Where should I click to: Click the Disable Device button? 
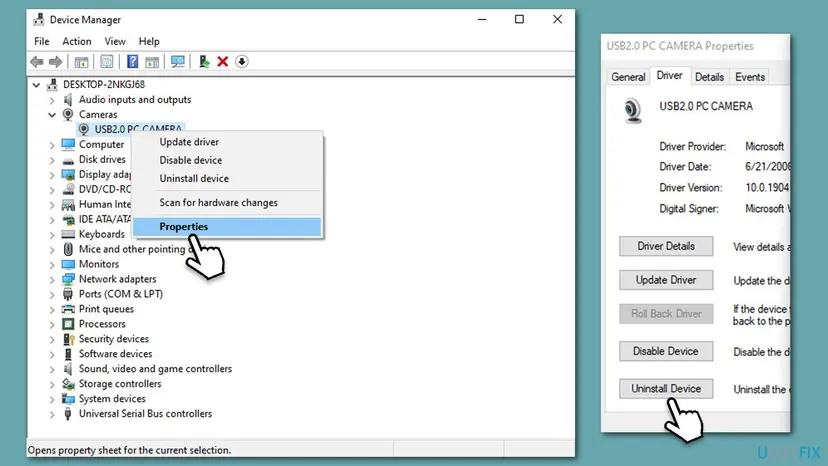(666, 351)
